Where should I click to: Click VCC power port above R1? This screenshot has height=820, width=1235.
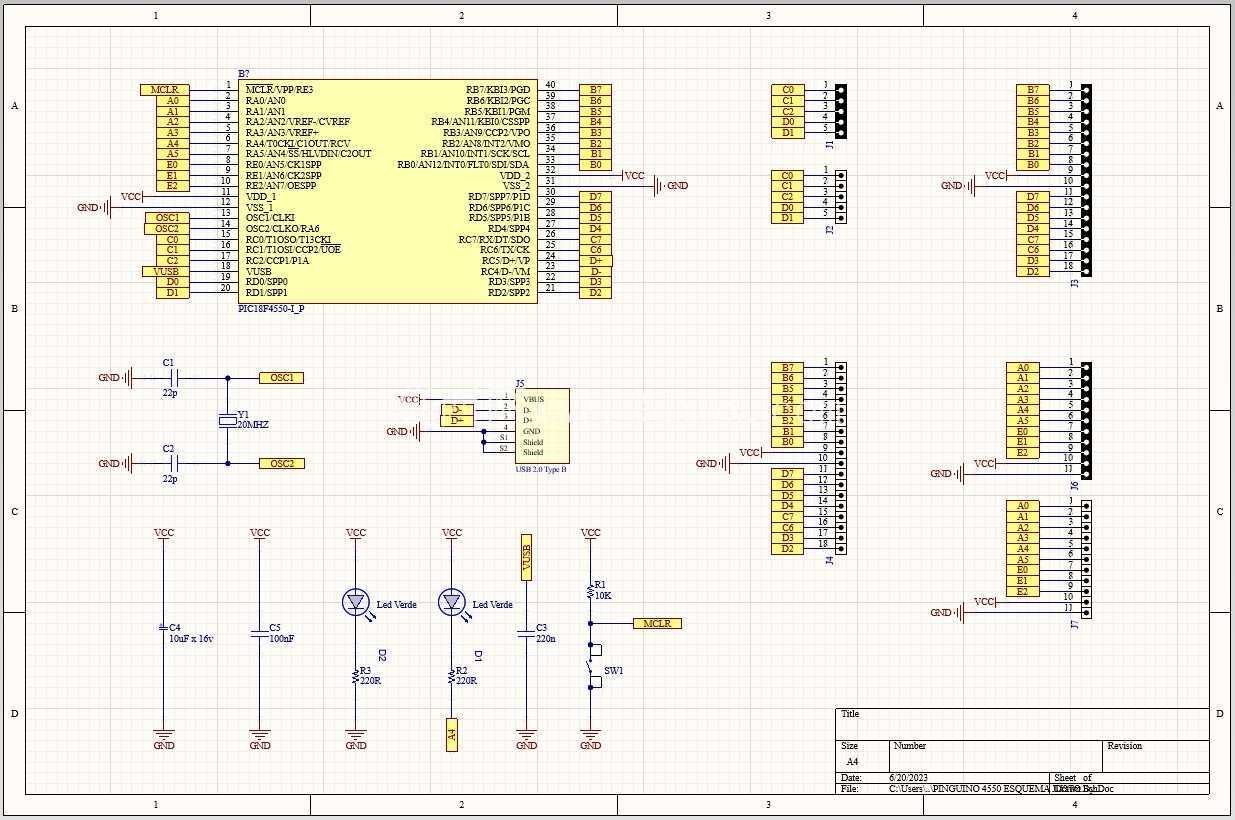point(591,535)
